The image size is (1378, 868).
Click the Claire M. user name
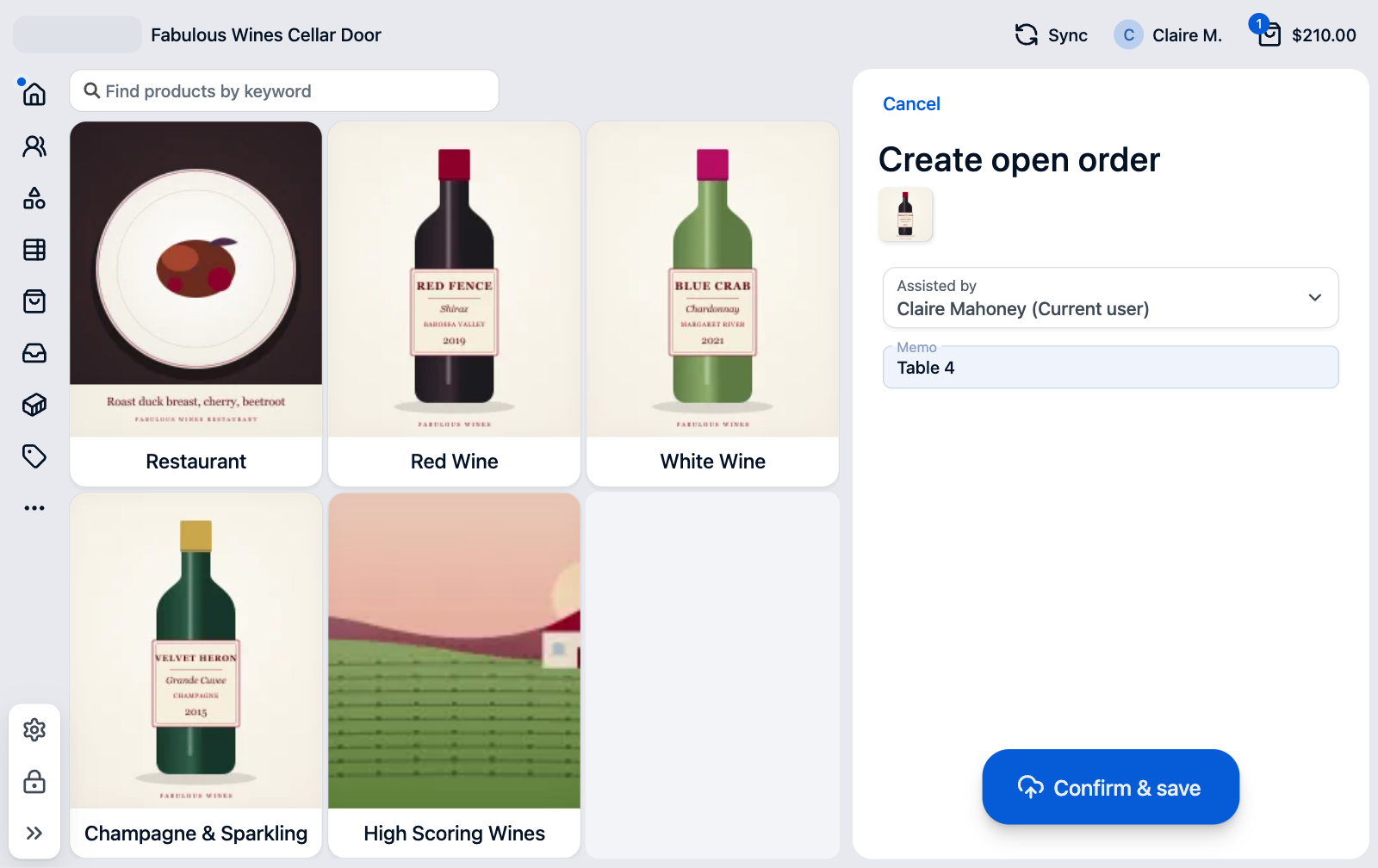[x=1187, y=35]
